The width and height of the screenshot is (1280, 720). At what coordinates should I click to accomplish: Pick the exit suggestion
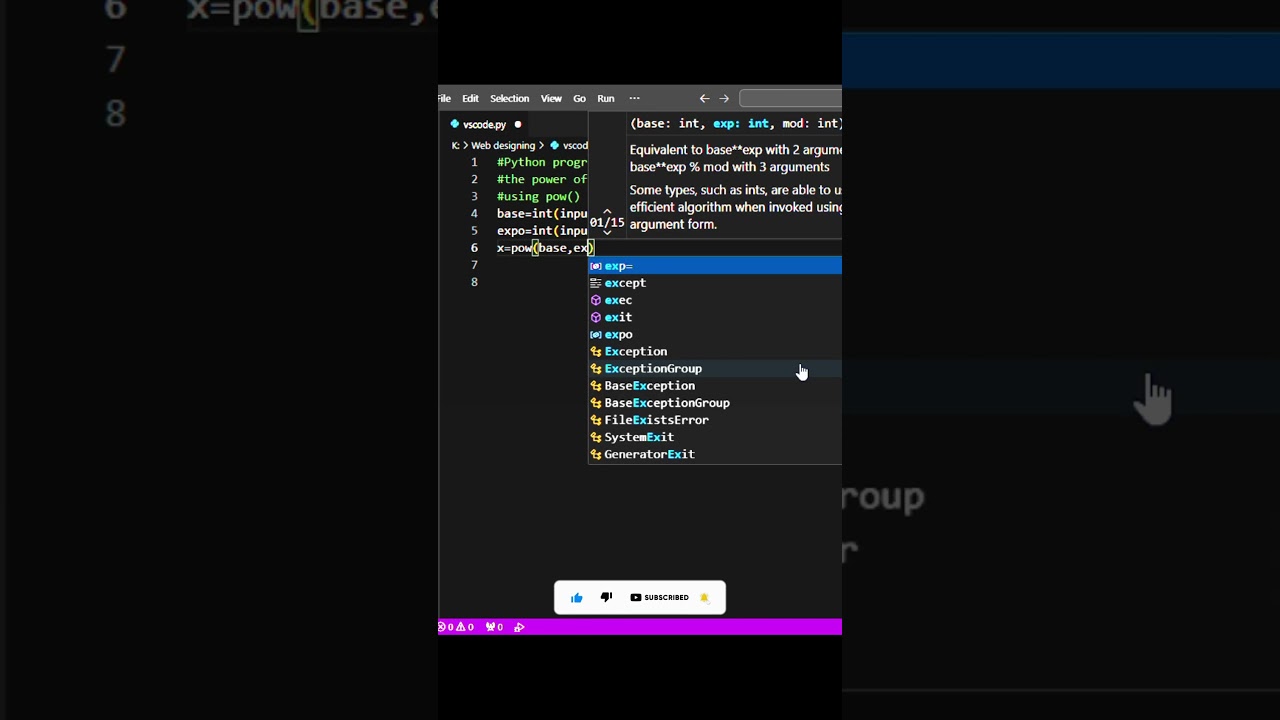point(715,317)
